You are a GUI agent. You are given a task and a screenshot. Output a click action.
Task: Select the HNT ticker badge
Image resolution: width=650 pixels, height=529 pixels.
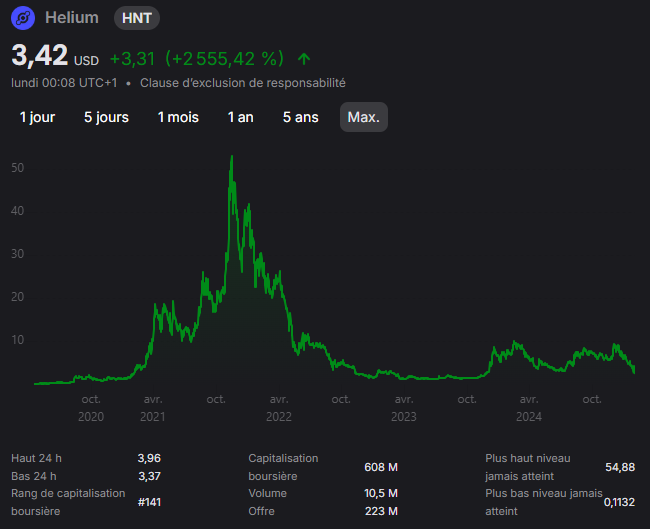pyautogui.click(x=137, y=18)
